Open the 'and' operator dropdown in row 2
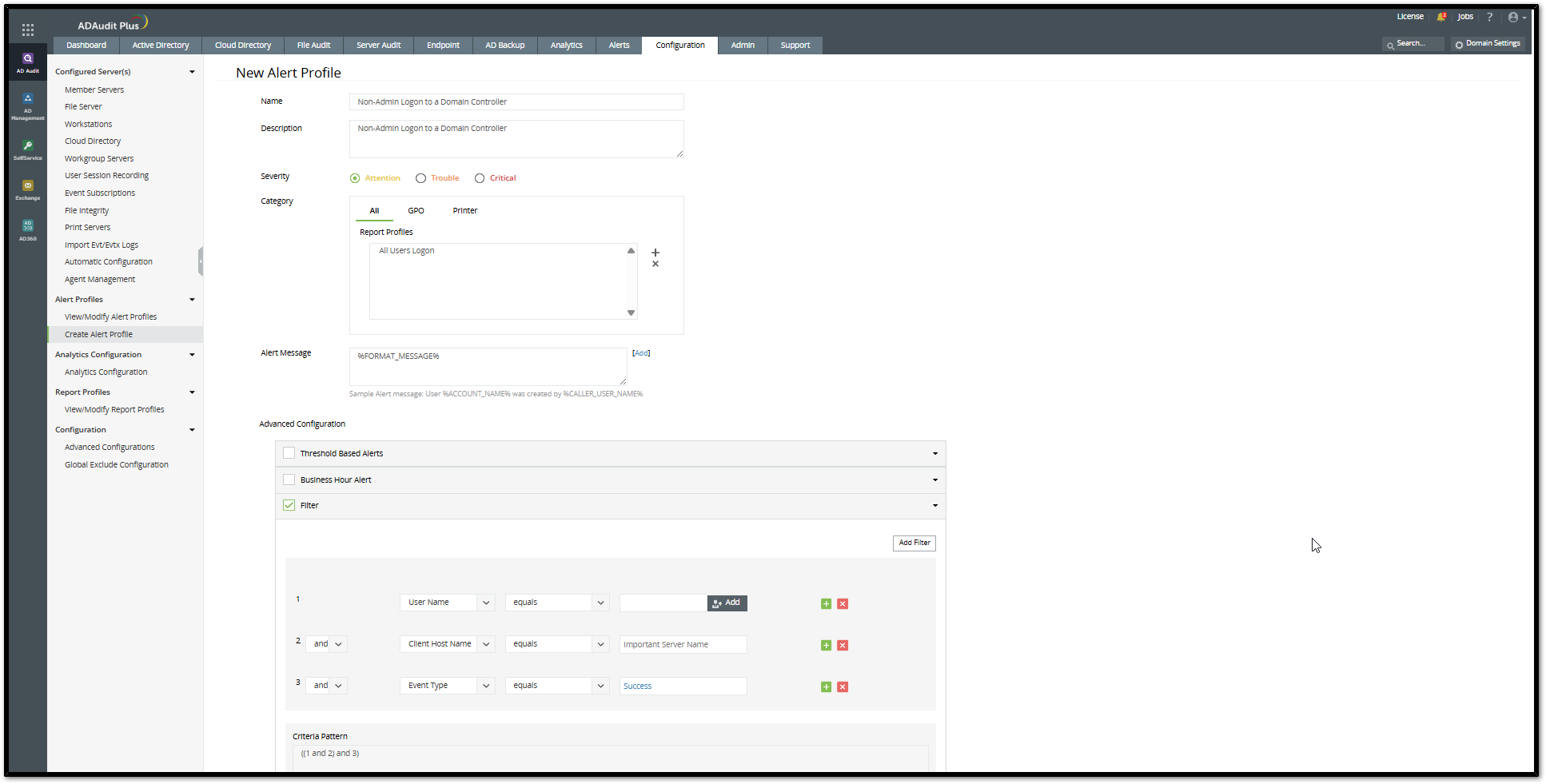1546x784 pixels. point(338,644)
